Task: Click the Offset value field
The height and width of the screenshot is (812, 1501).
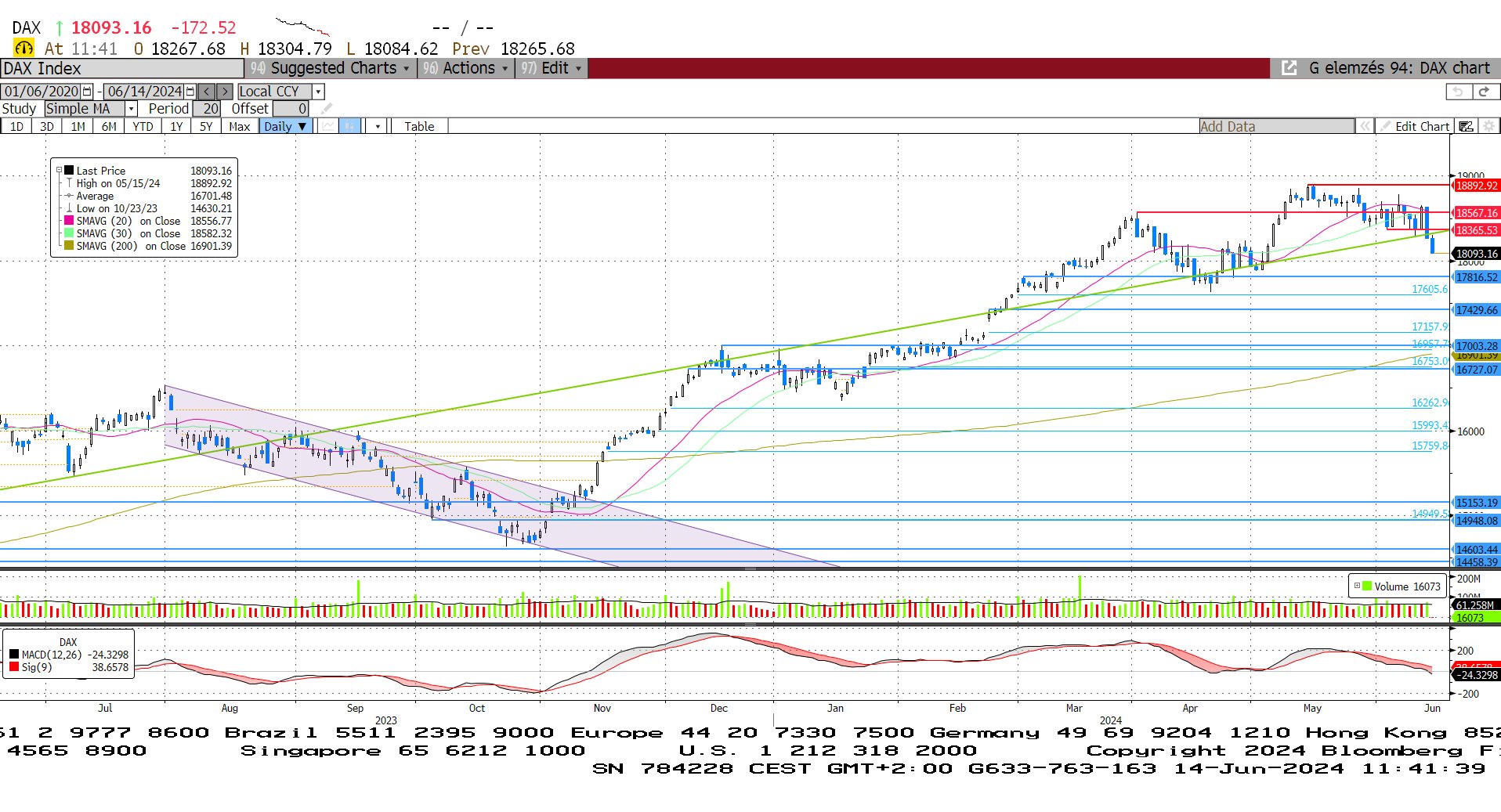Action: pos(291,109)
